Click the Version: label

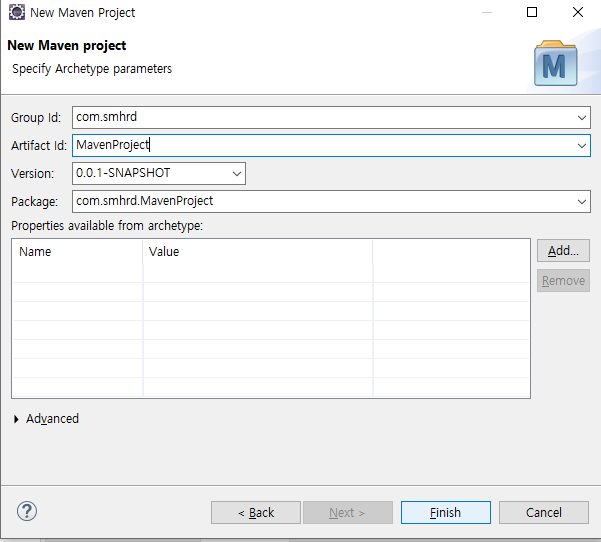tap(33, 174)
